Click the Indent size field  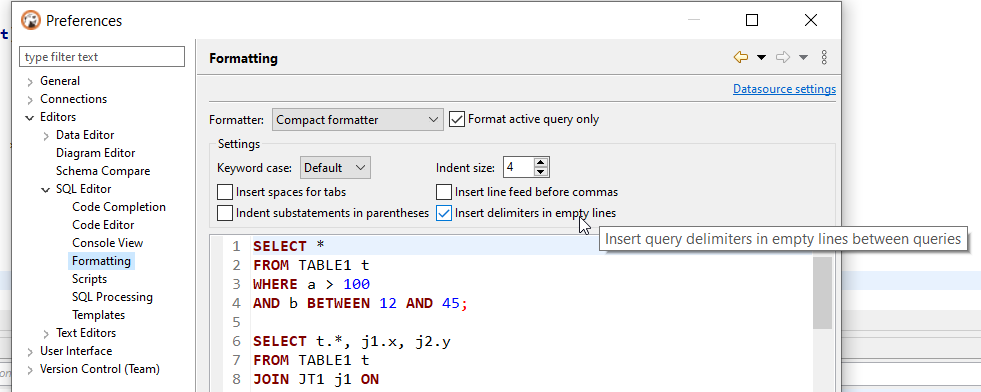[519, 168]
